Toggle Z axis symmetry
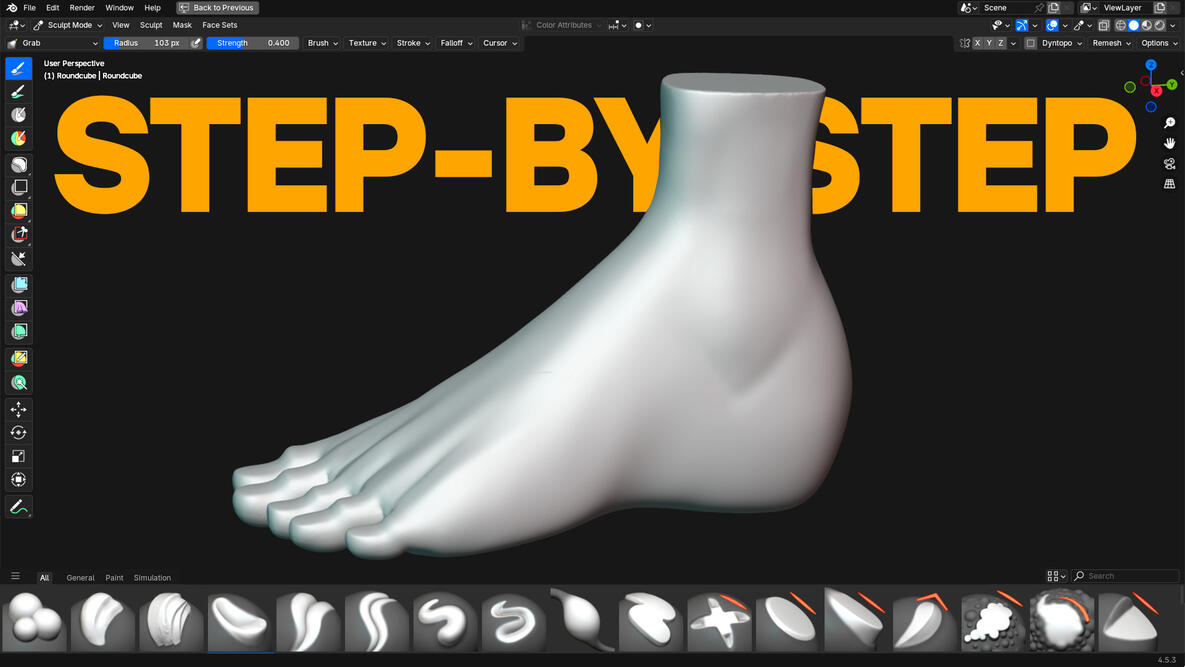This screenshot has width=1185, height=667. [999, 43]
